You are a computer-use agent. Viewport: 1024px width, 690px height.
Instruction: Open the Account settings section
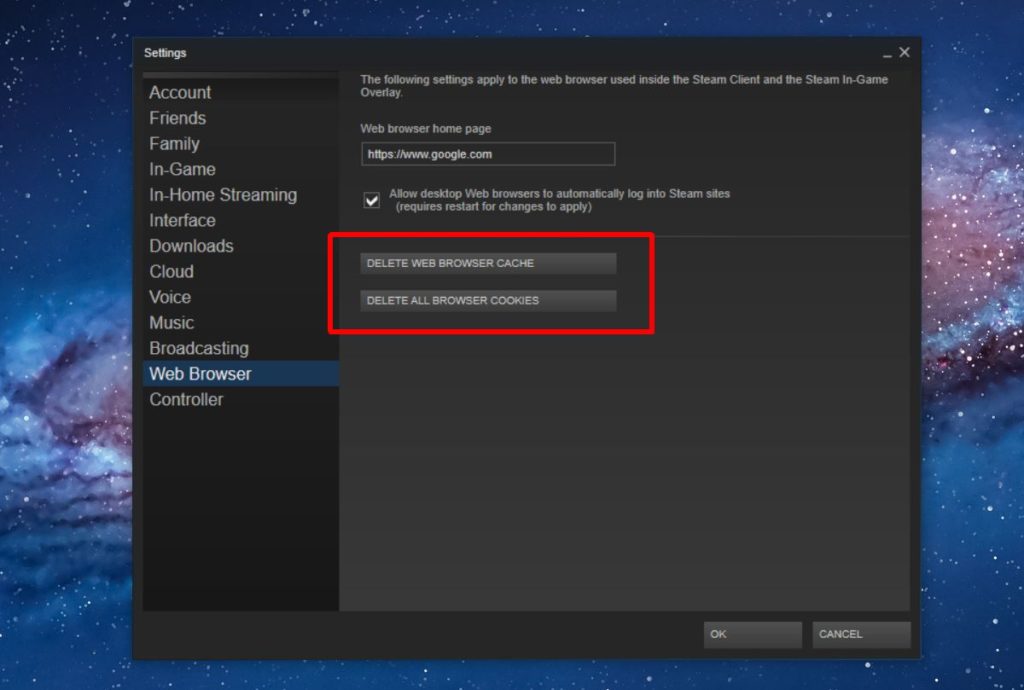(180, 92)
